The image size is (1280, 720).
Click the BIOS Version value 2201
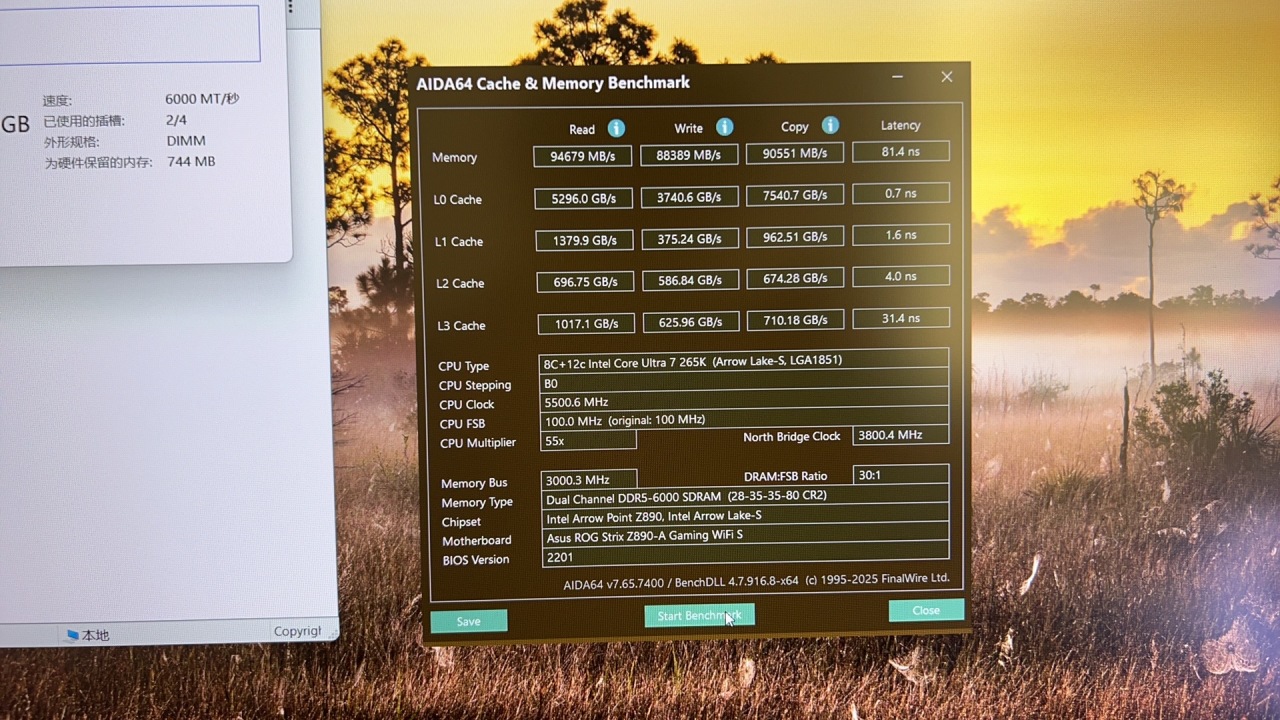[745, 556]
